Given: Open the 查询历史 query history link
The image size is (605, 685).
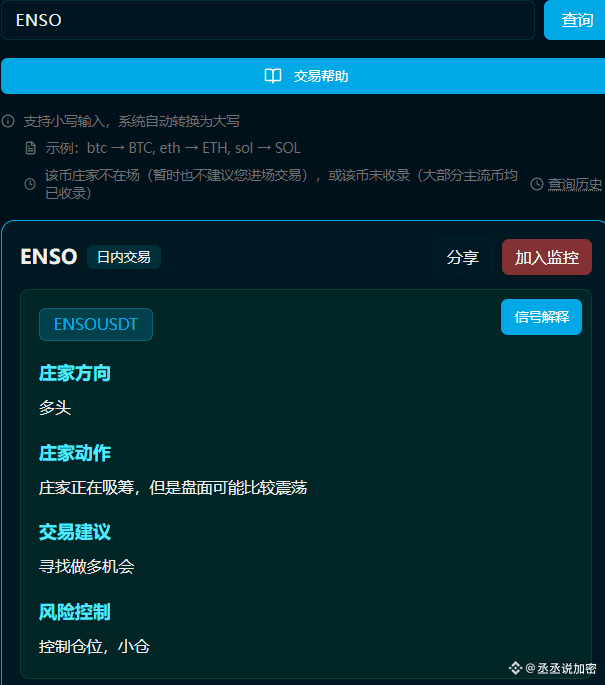Looking at the screenshot, I should click(575, 184).
